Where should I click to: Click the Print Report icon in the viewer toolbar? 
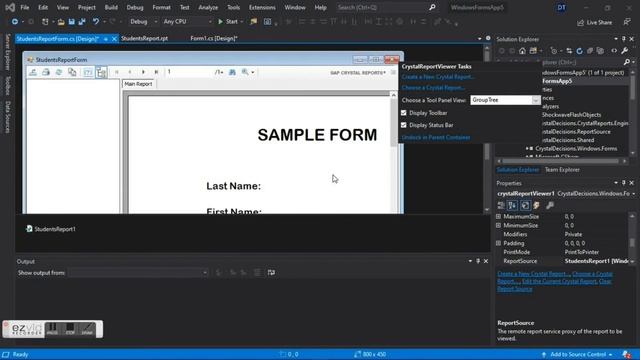[46, 72]
